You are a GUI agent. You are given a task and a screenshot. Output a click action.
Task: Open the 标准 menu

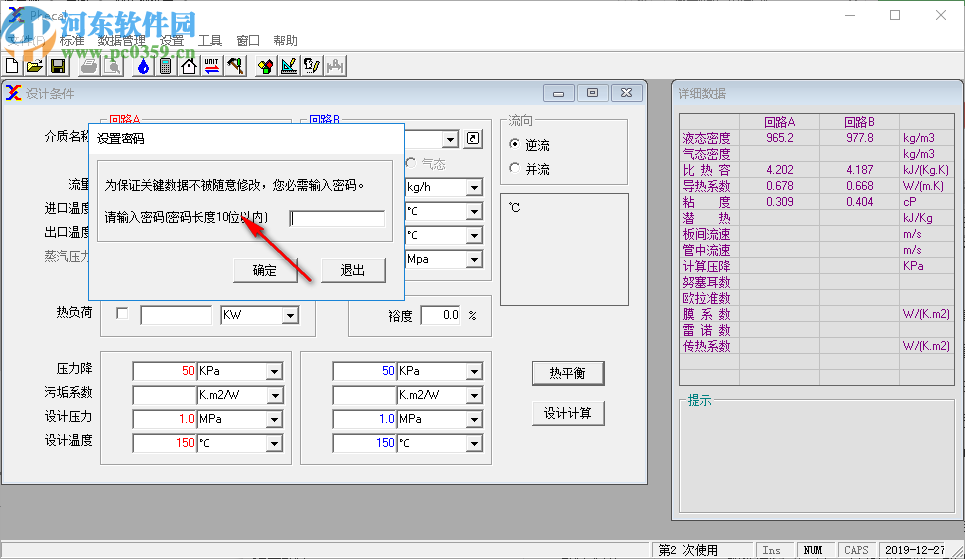72,41
